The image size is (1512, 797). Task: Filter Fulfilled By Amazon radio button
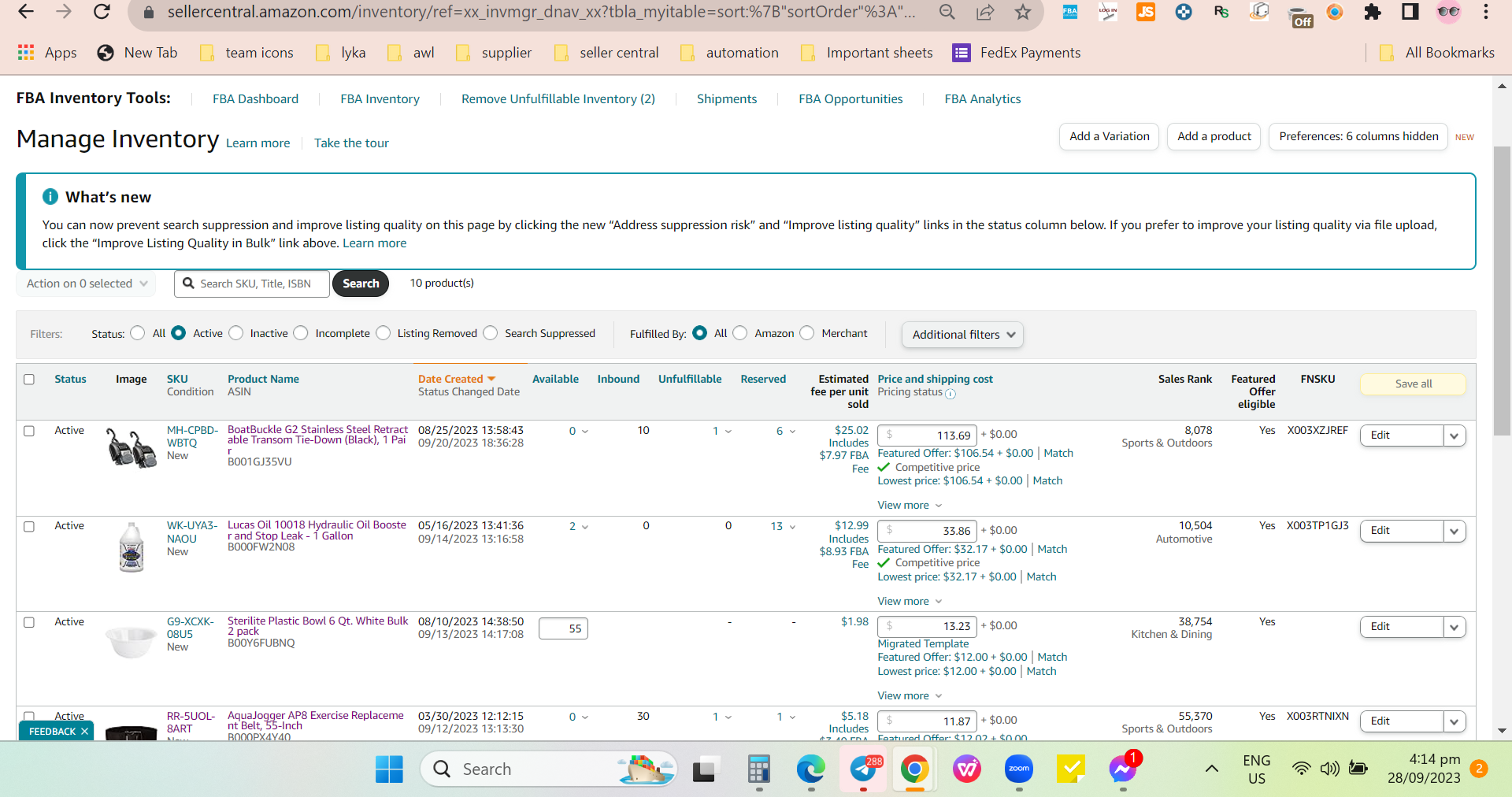740,333
